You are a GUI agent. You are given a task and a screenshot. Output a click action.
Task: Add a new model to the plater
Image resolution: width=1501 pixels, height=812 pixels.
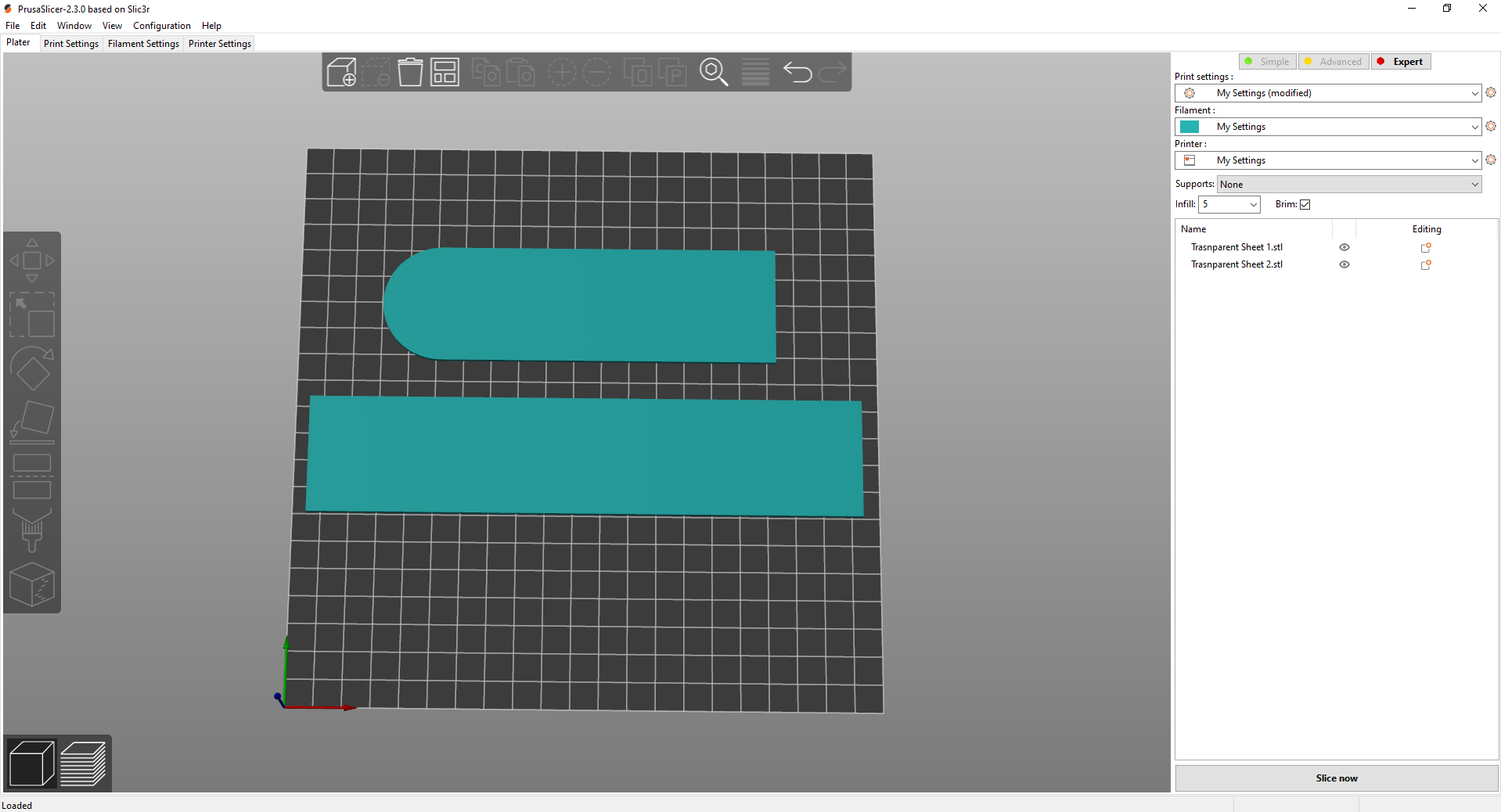(x=342, y=72)
